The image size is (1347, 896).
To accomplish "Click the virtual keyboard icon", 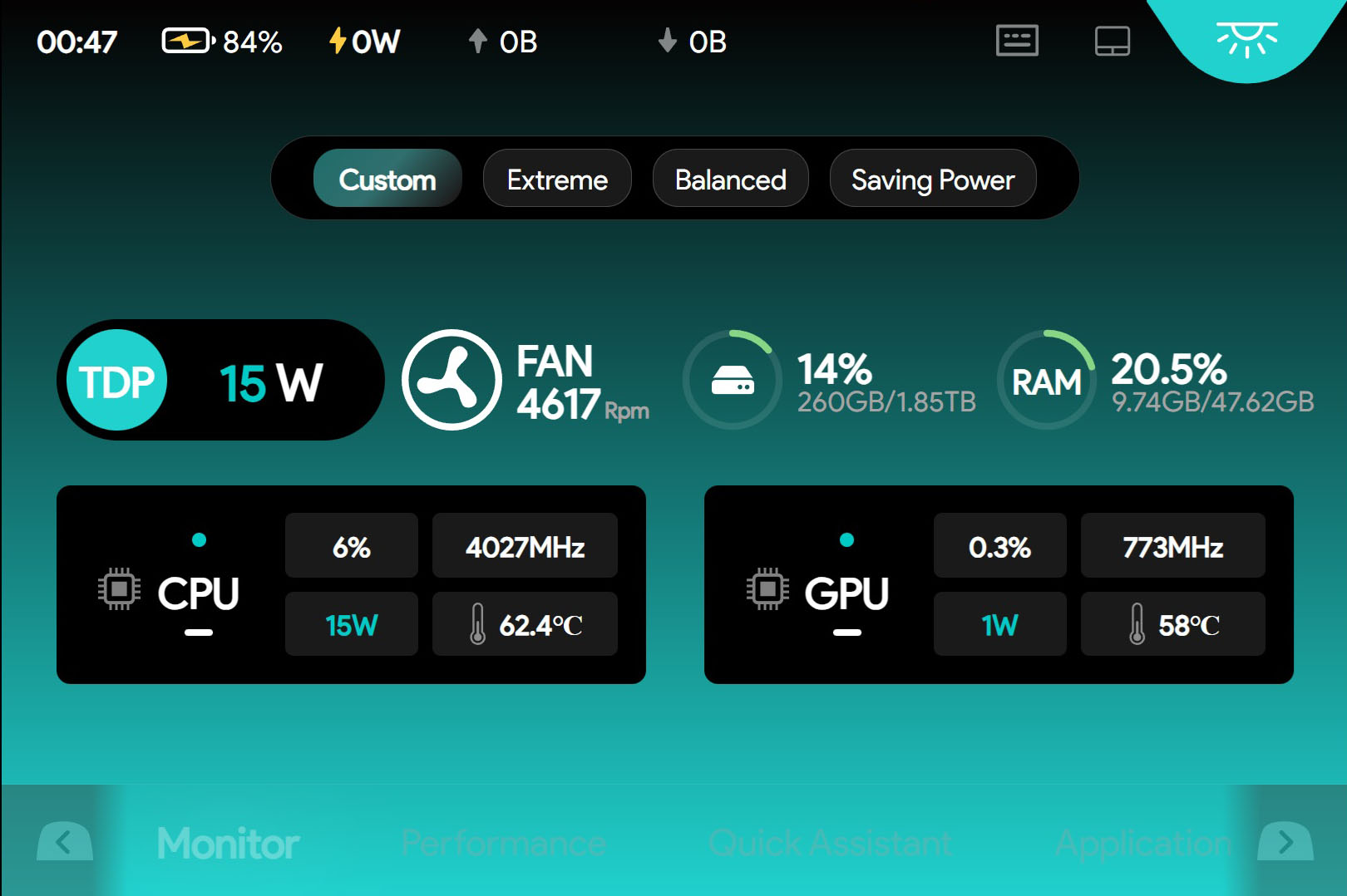I will point(1017,41).
